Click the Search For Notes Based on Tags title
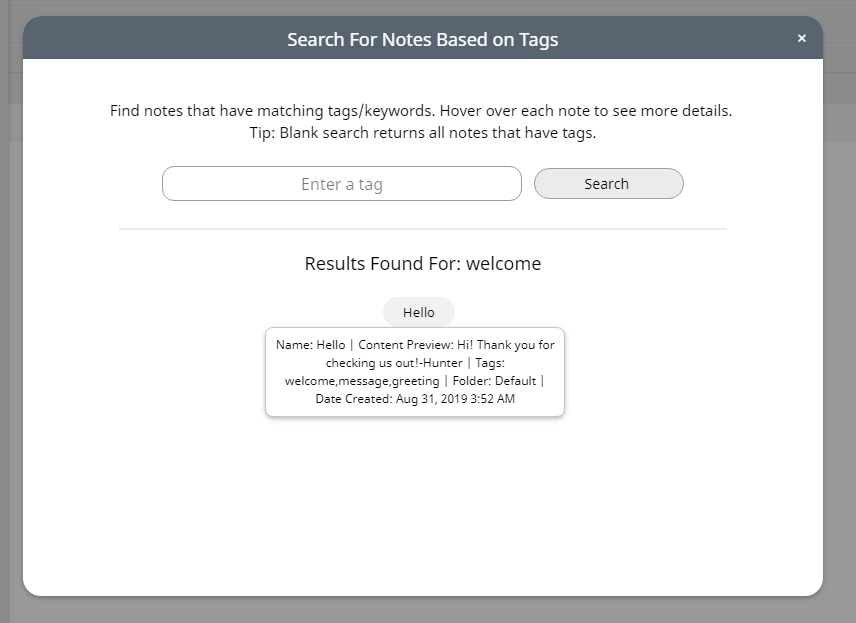 pos(423,39)
